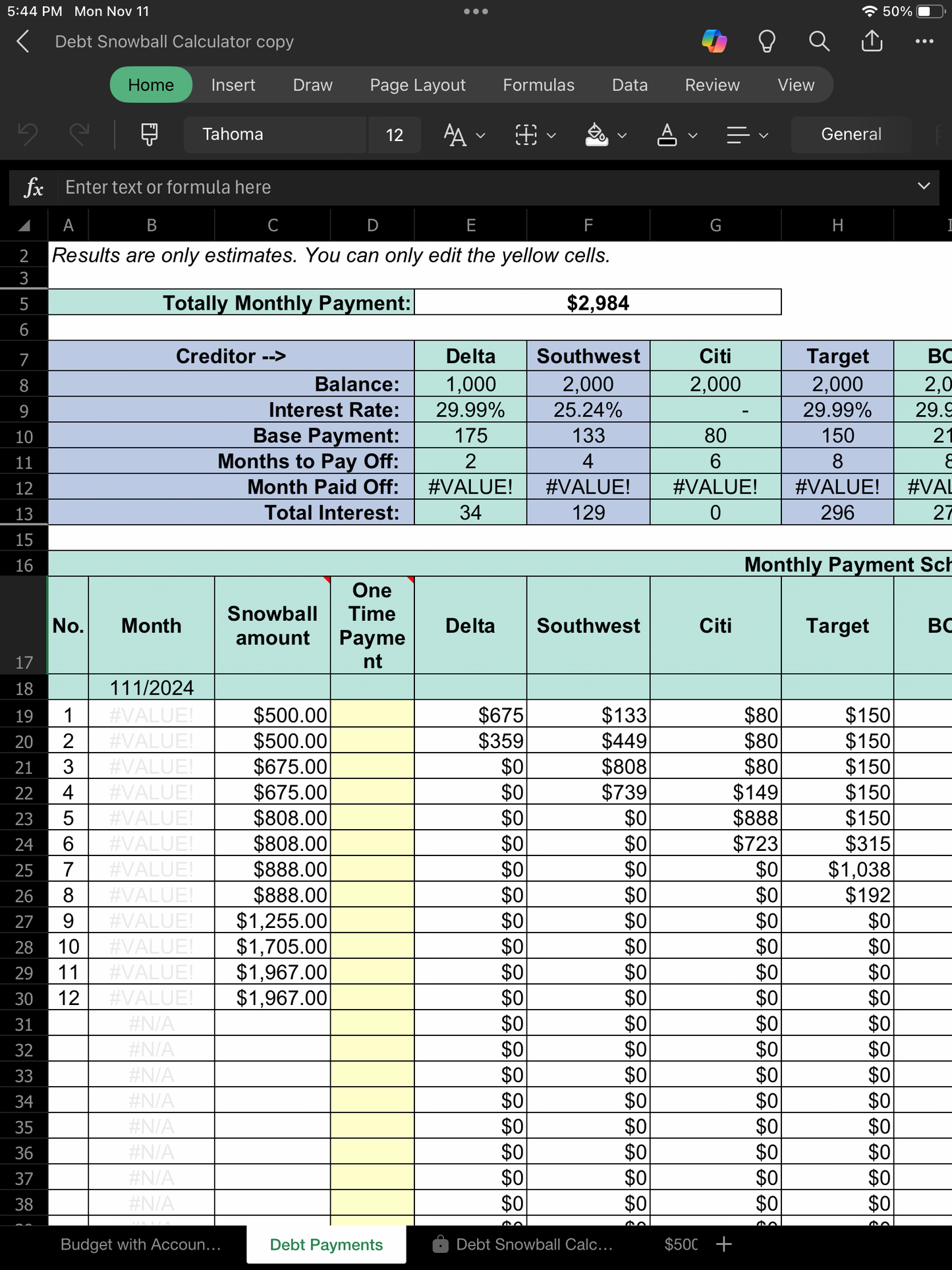Open the more options ellipsis menu
The image size is (952, 1270).
pos(924,42)
